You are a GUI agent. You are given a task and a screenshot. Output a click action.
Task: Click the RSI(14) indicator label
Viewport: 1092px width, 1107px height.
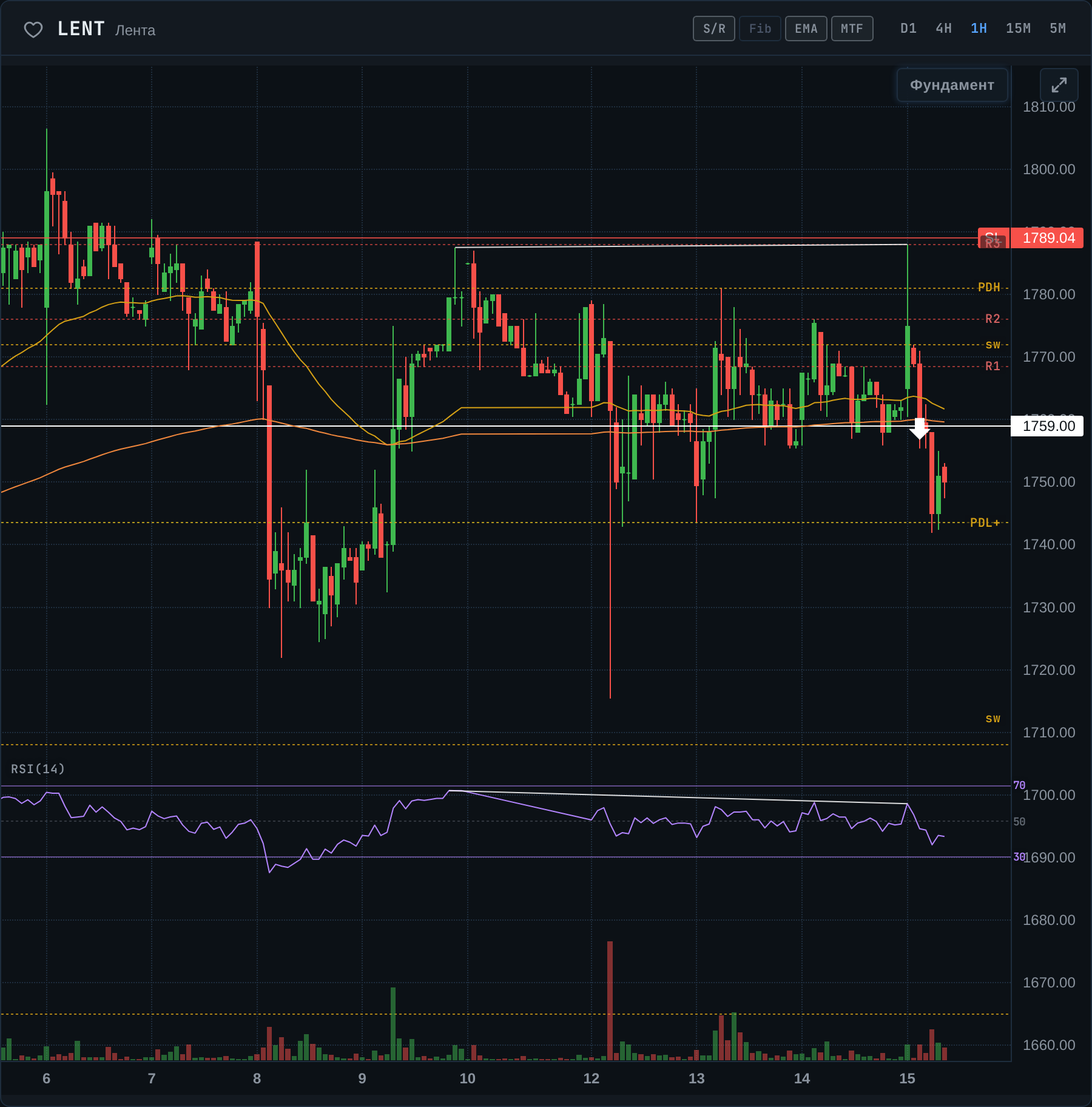38,769
